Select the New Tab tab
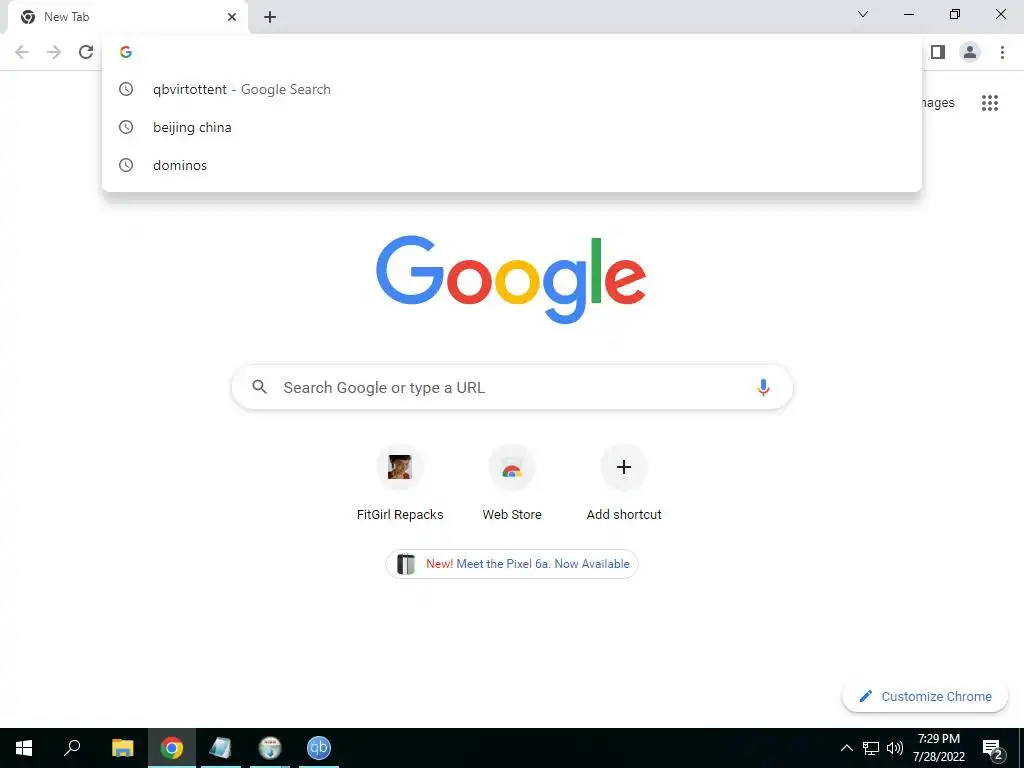The height and width of the screenshot is (768, 1024). (127, 18)
